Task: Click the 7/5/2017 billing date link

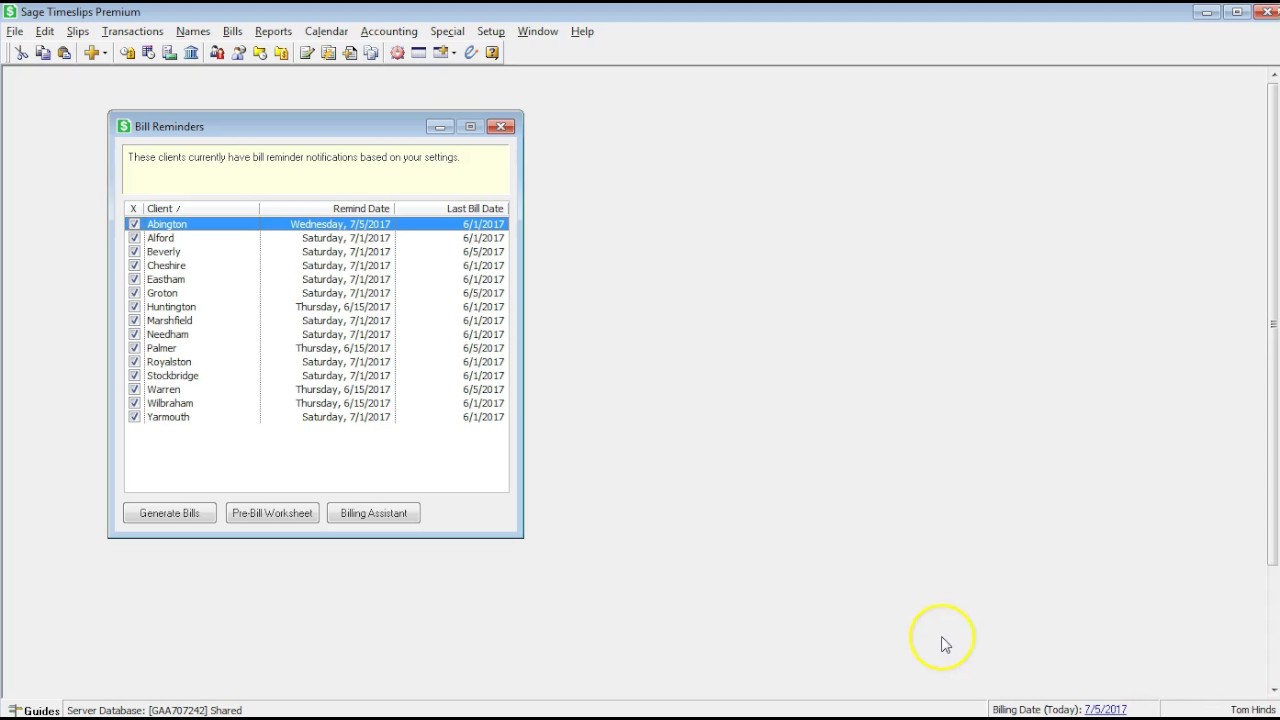Action: (x=1105, y=710)
